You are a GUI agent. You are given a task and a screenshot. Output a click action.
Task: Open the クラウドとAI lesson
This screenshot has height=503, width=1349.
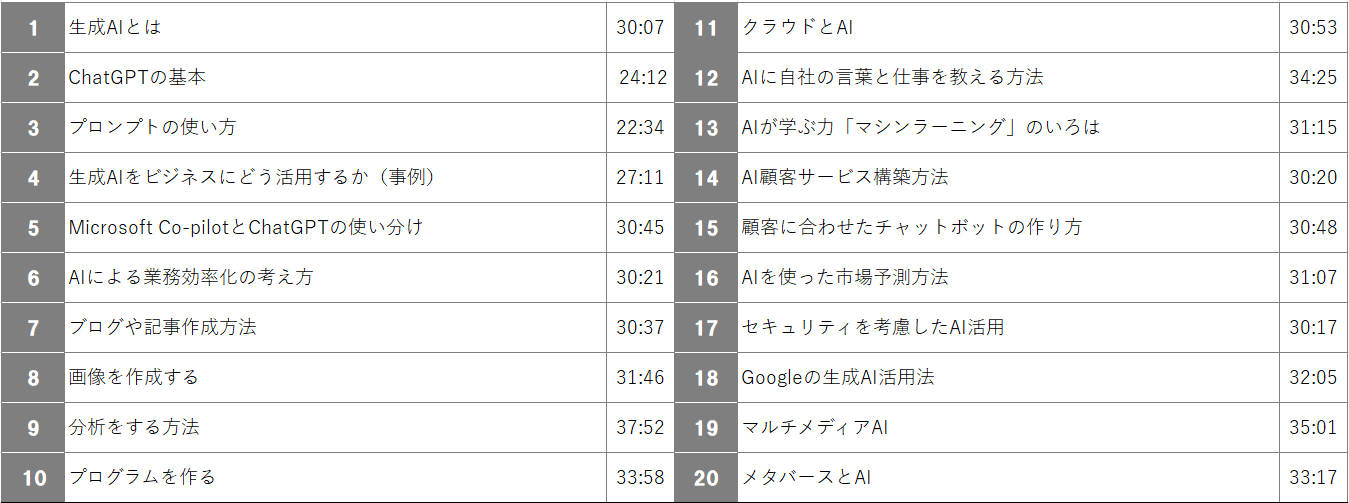click(x=797, y=27)
